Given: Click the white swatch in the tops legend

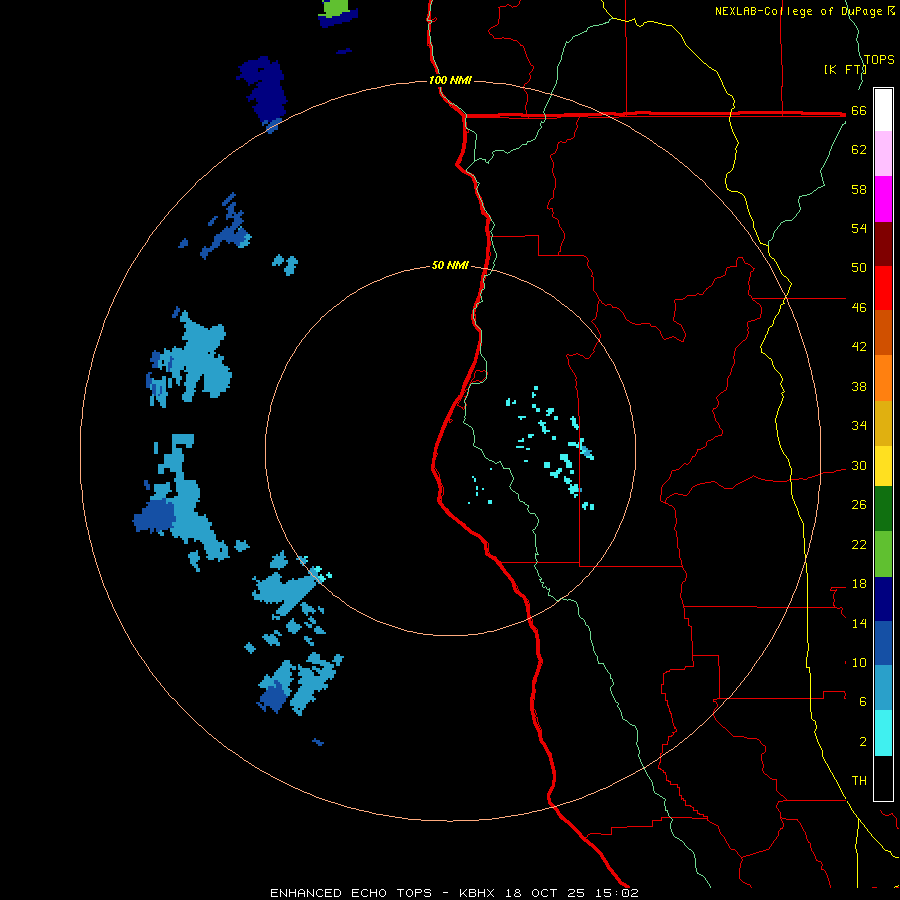Looking at the screenshot, I should click(883, 110).
